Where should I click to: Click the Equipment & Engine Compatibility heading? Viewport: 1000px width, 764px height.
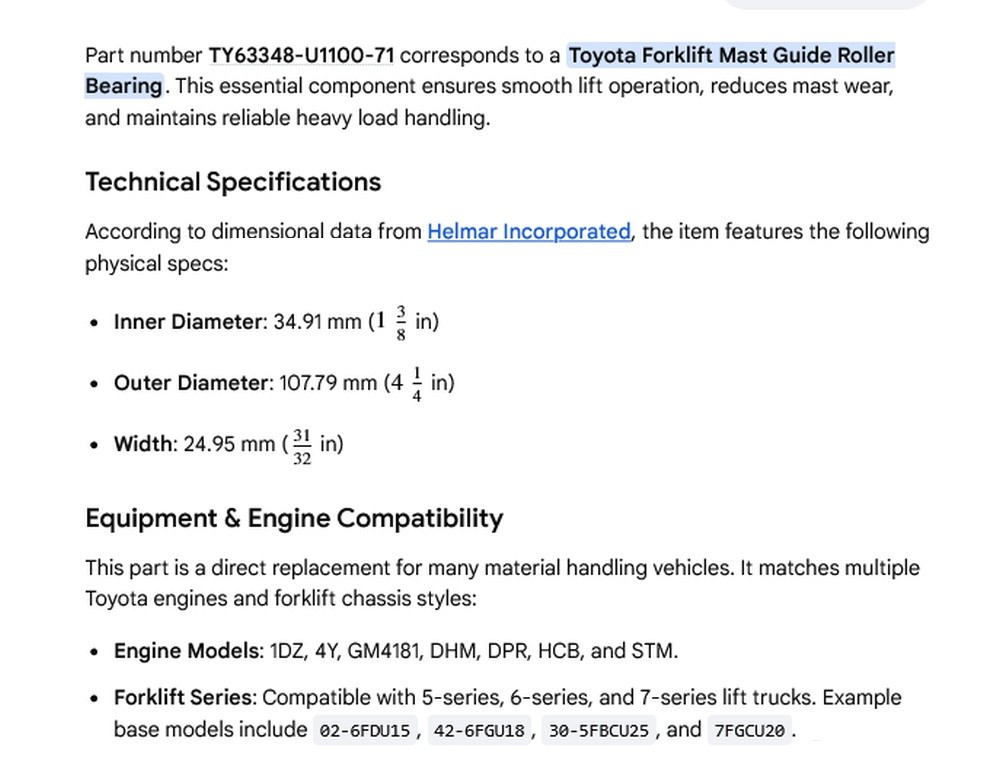coord(294,518)
